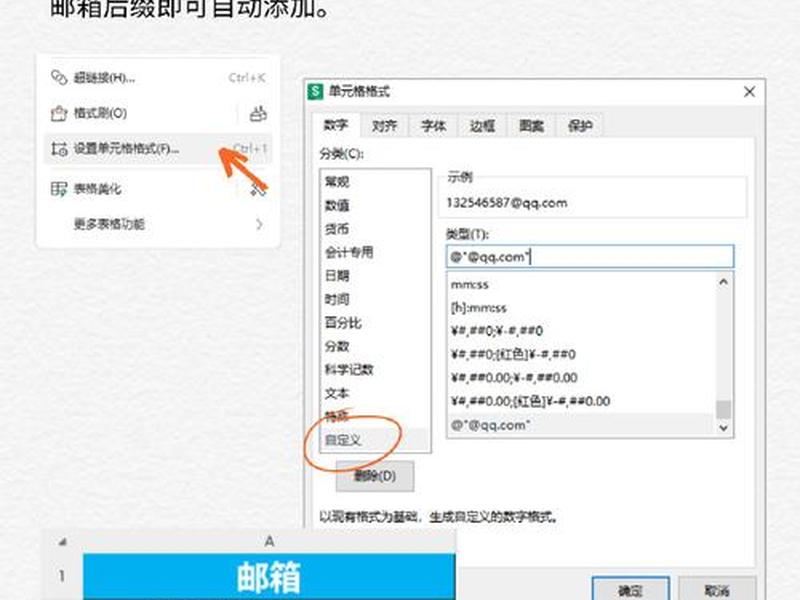Viewport: 800px width, 600px height.
Task: Expand the 更多表格功能 chevron arrow
Action: tap(259, 224)
